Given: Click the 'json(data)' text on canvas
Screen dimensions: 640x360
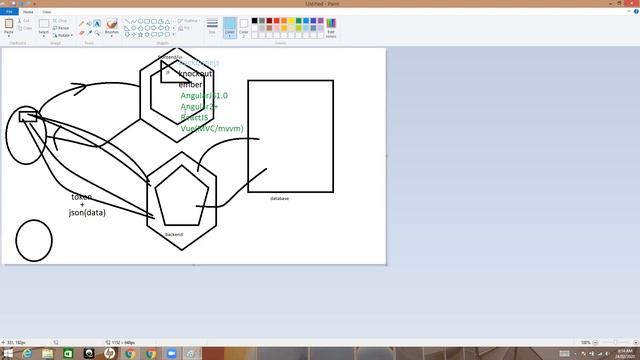Looking at the screenshot, I should (87, 213).
